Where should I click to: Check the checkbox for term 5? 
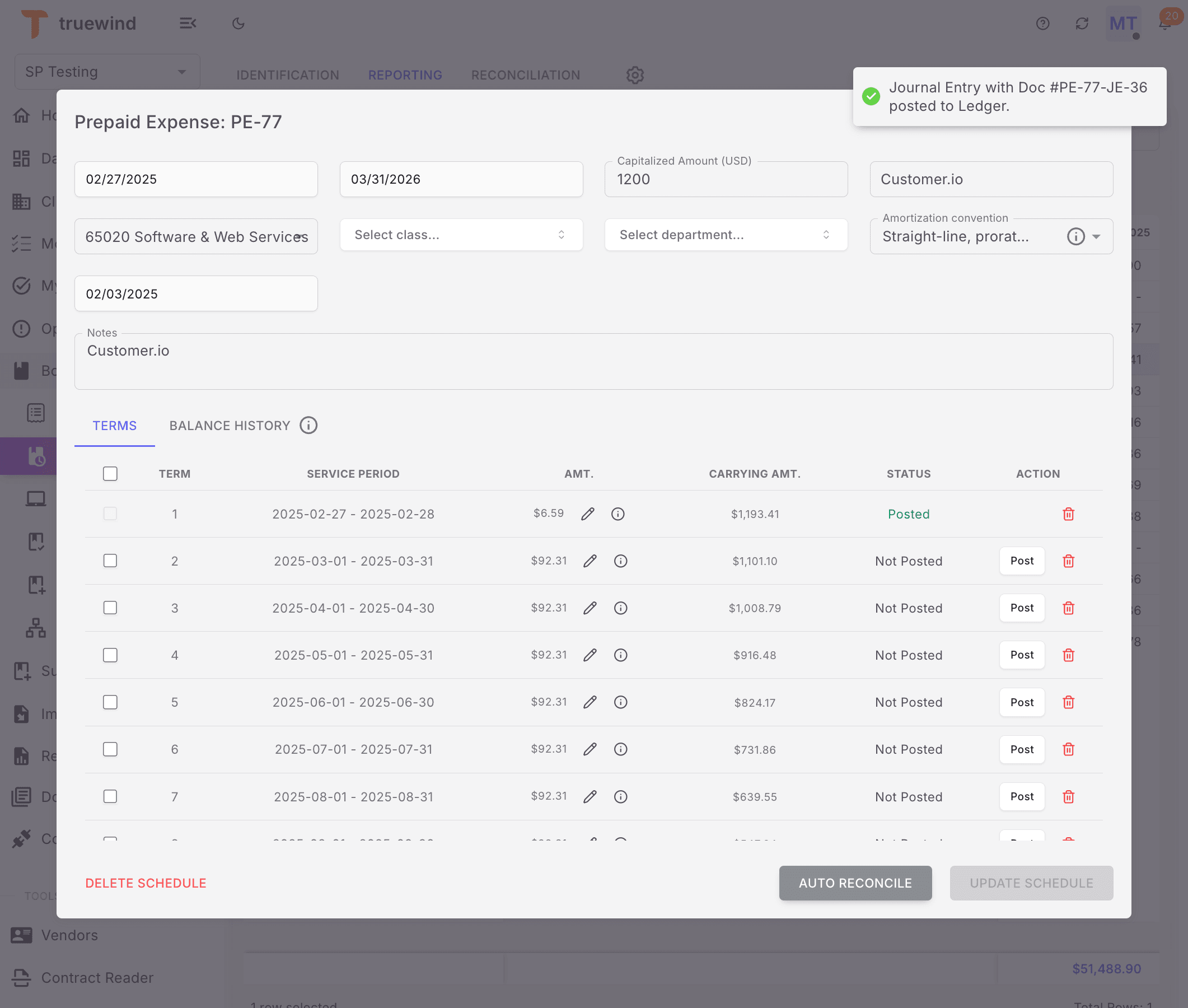(x=110, y=702)
